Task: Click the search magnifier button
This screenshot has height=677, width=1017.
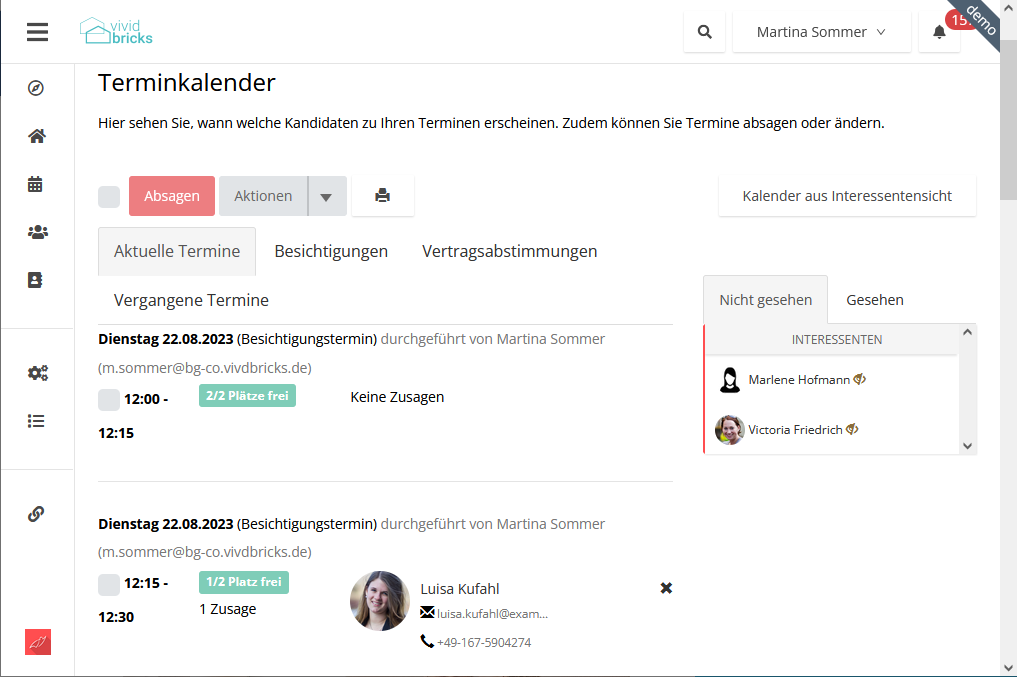Action: point(705,32)
